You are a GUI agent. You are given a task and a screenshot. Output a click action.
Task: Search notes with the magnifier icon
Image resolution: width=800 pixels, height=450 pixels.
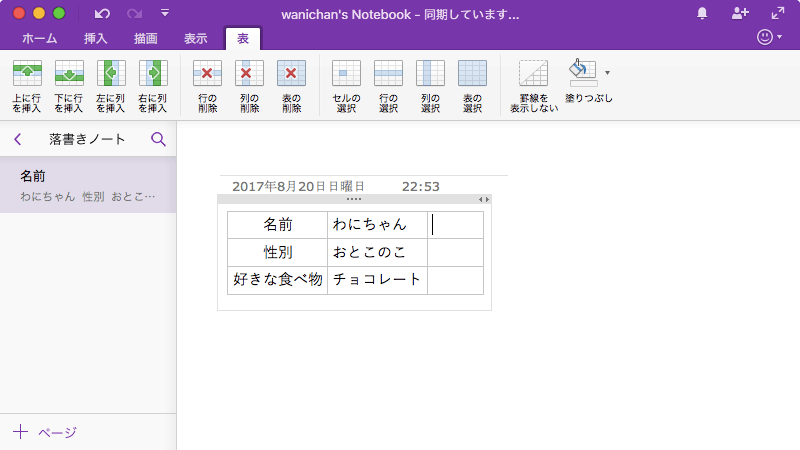click(x=158, y=139)
